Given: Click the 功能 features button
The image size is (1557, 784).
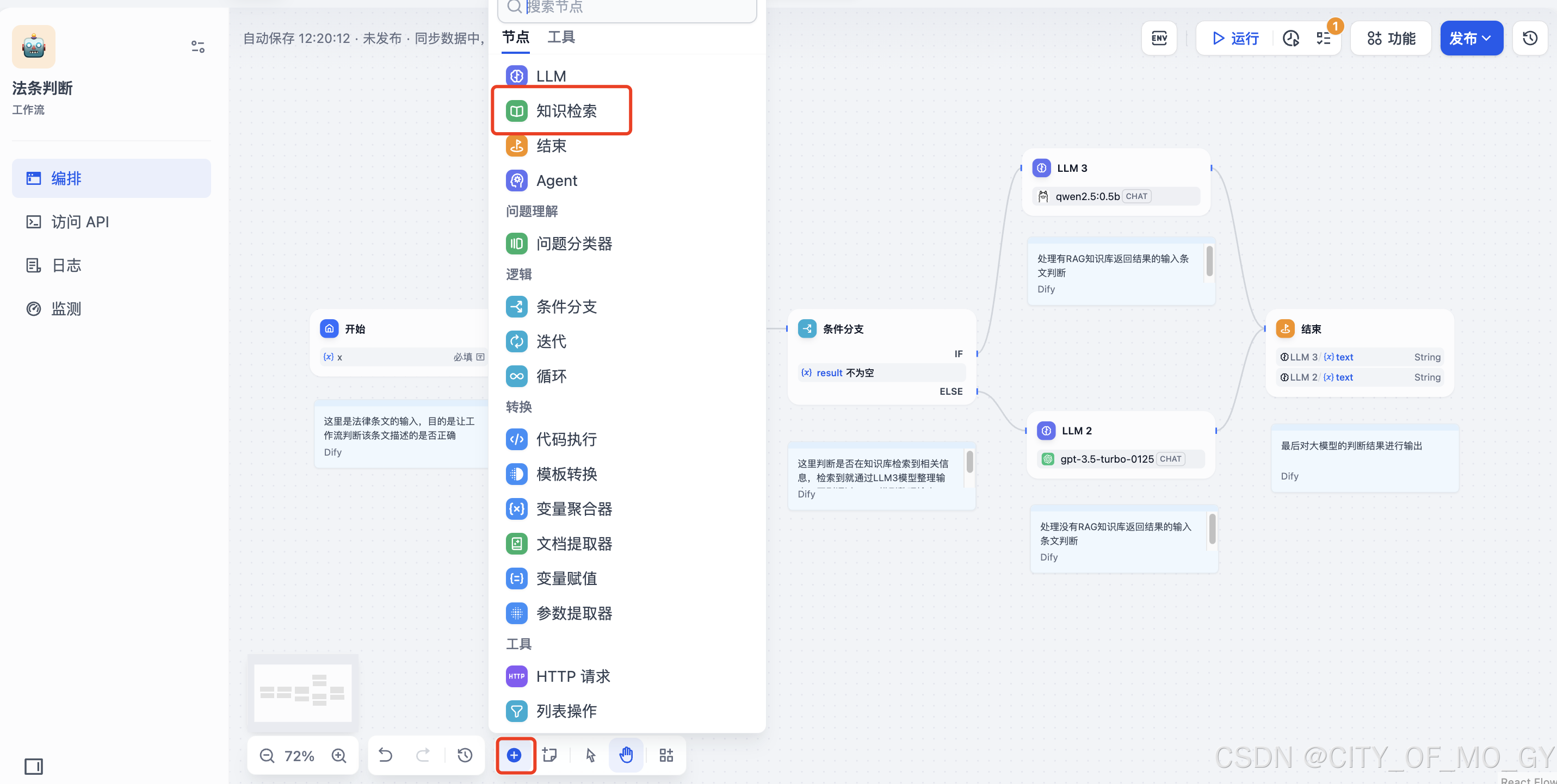Looking at the screenshot, I should [x=1391, y=39].
